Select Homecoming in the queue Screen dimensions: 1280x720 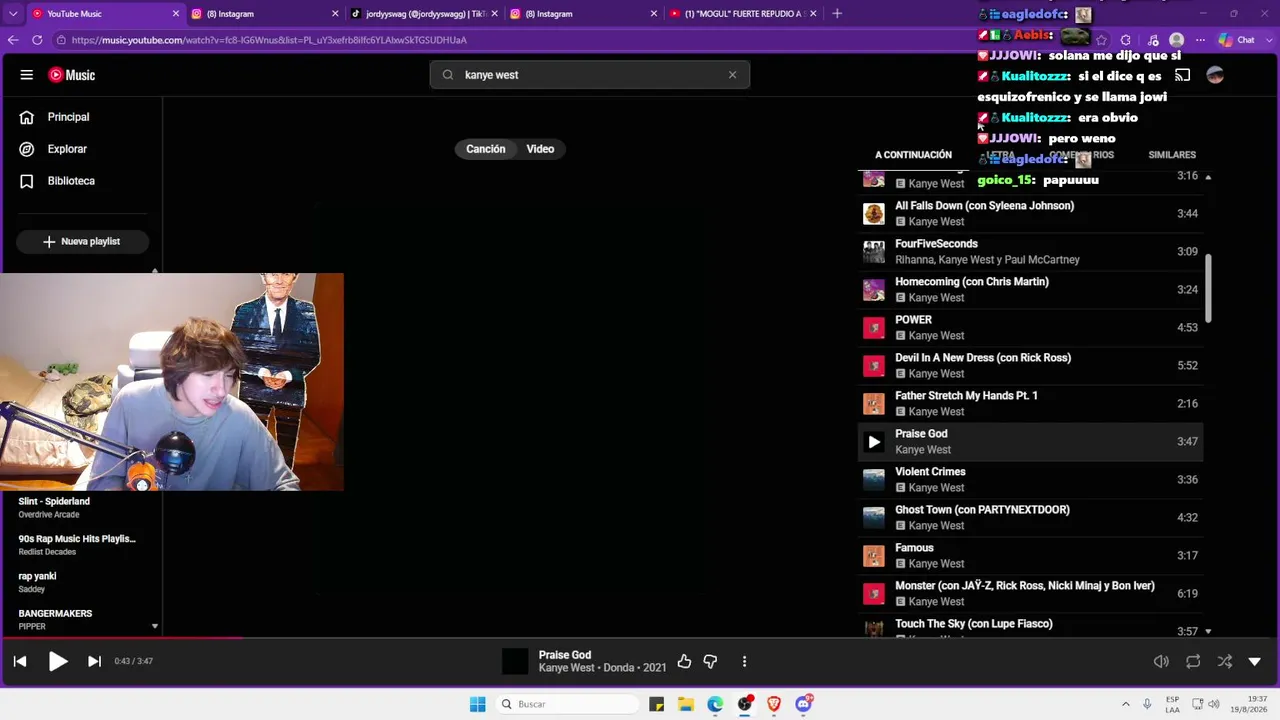point(1030,289)
